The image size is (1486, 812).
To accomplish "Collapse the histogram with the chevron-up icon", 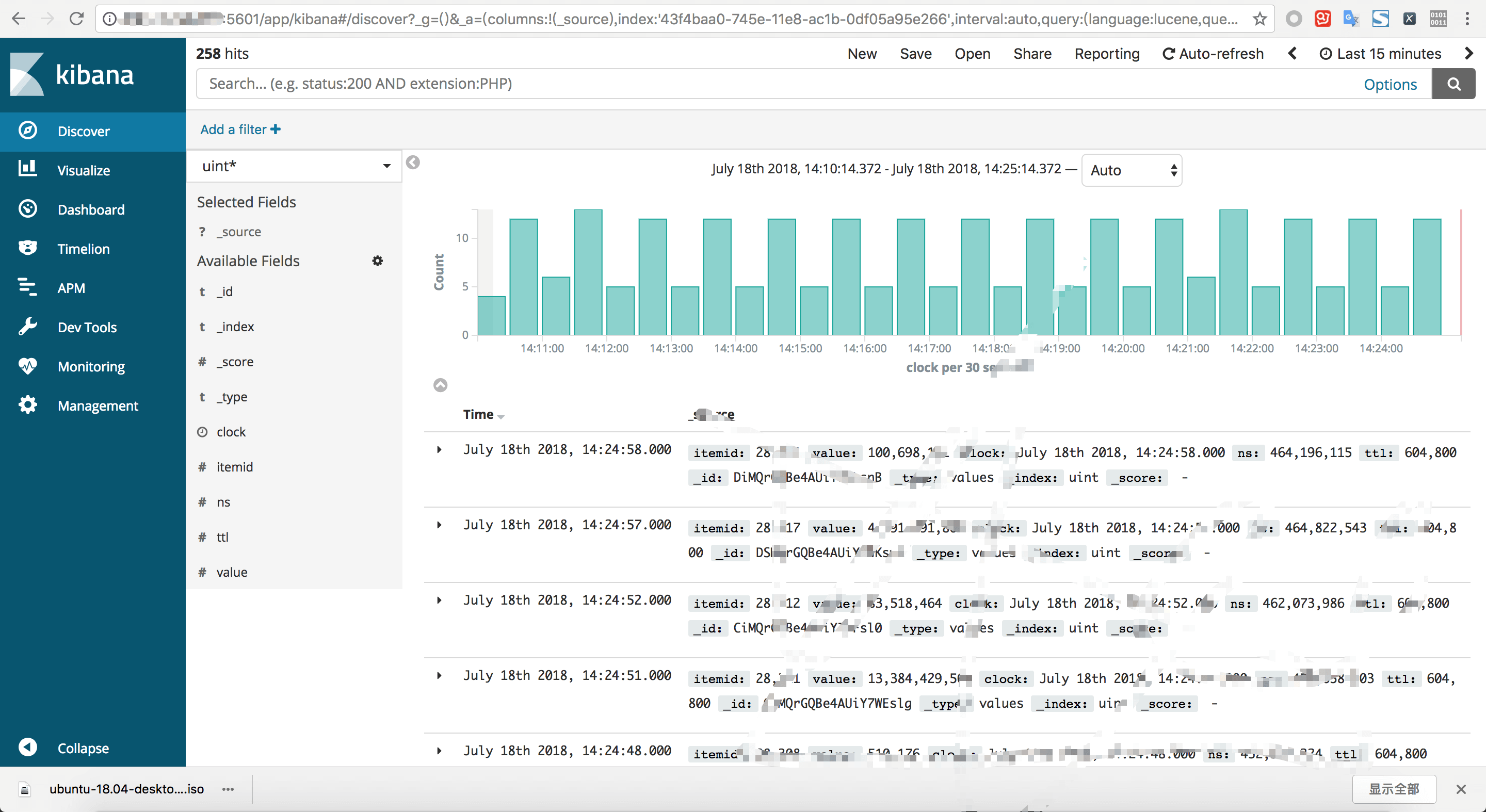I will [440, 385].
